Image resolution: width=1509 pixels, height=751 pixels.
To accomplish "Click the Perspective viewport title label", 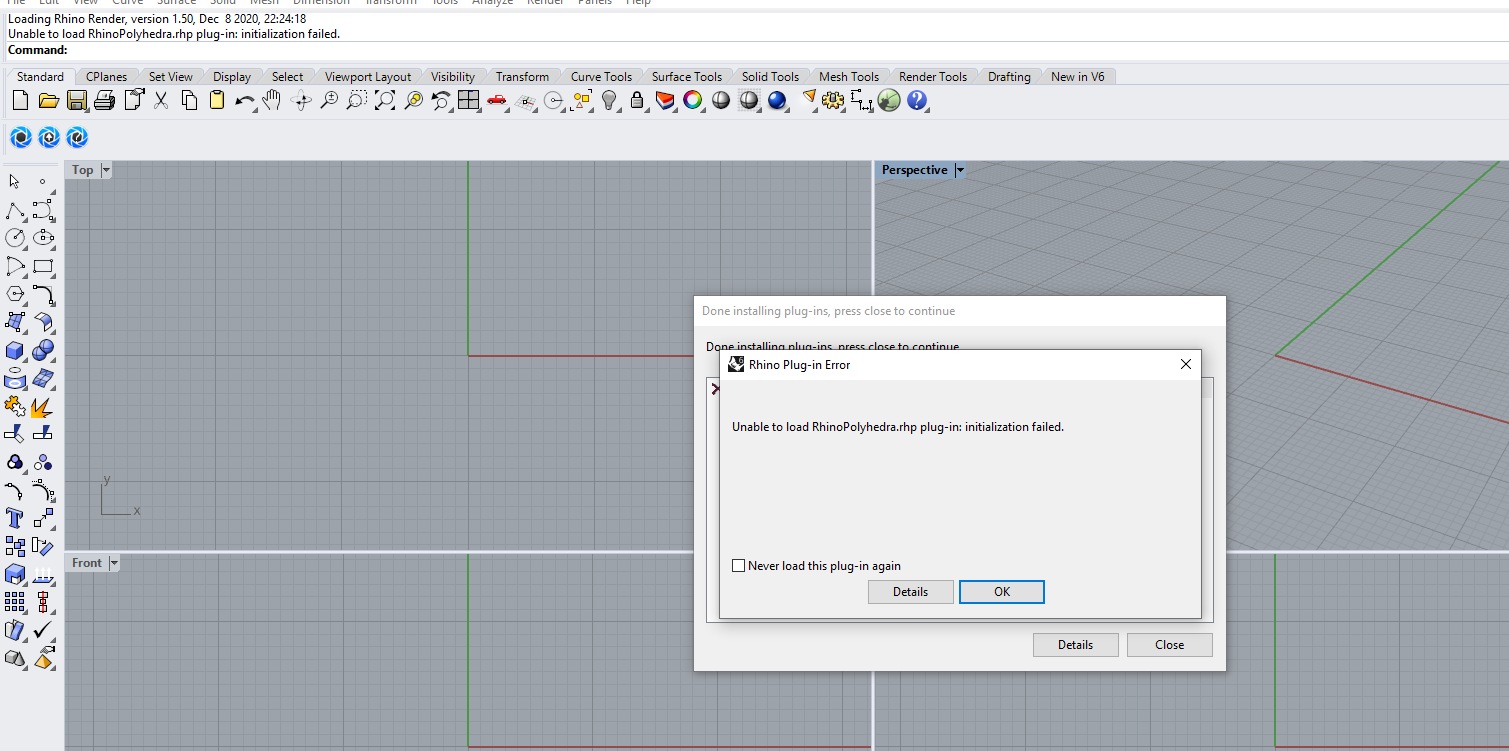I will 914,171.
